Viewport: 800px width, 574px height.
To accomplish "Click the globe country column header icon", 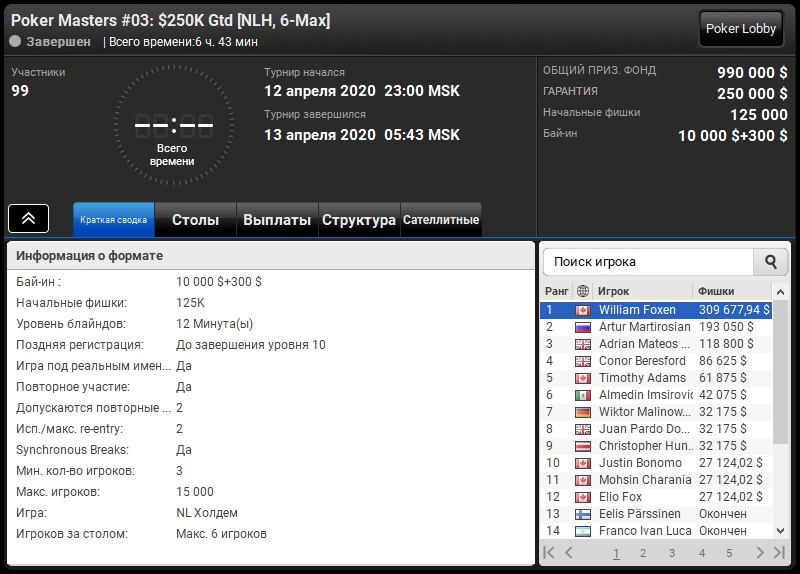I will (583, 291).
